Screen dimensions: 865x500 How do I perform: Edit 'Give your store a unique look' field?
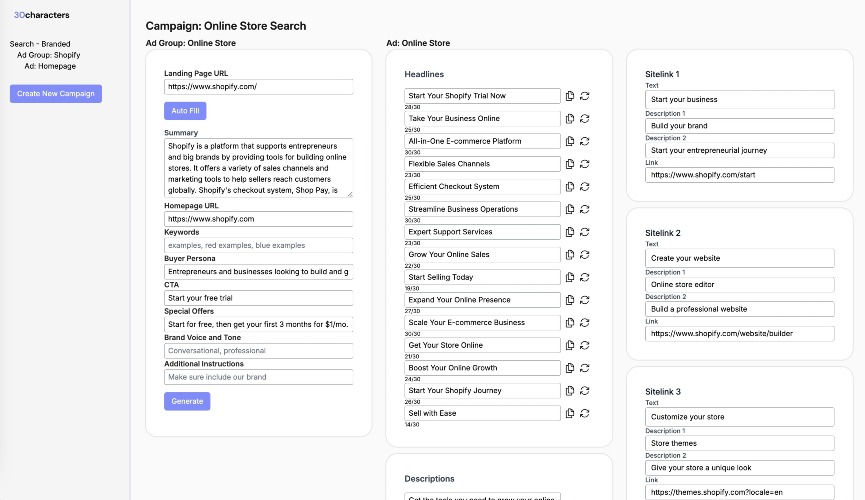click(x=740, y=468)
